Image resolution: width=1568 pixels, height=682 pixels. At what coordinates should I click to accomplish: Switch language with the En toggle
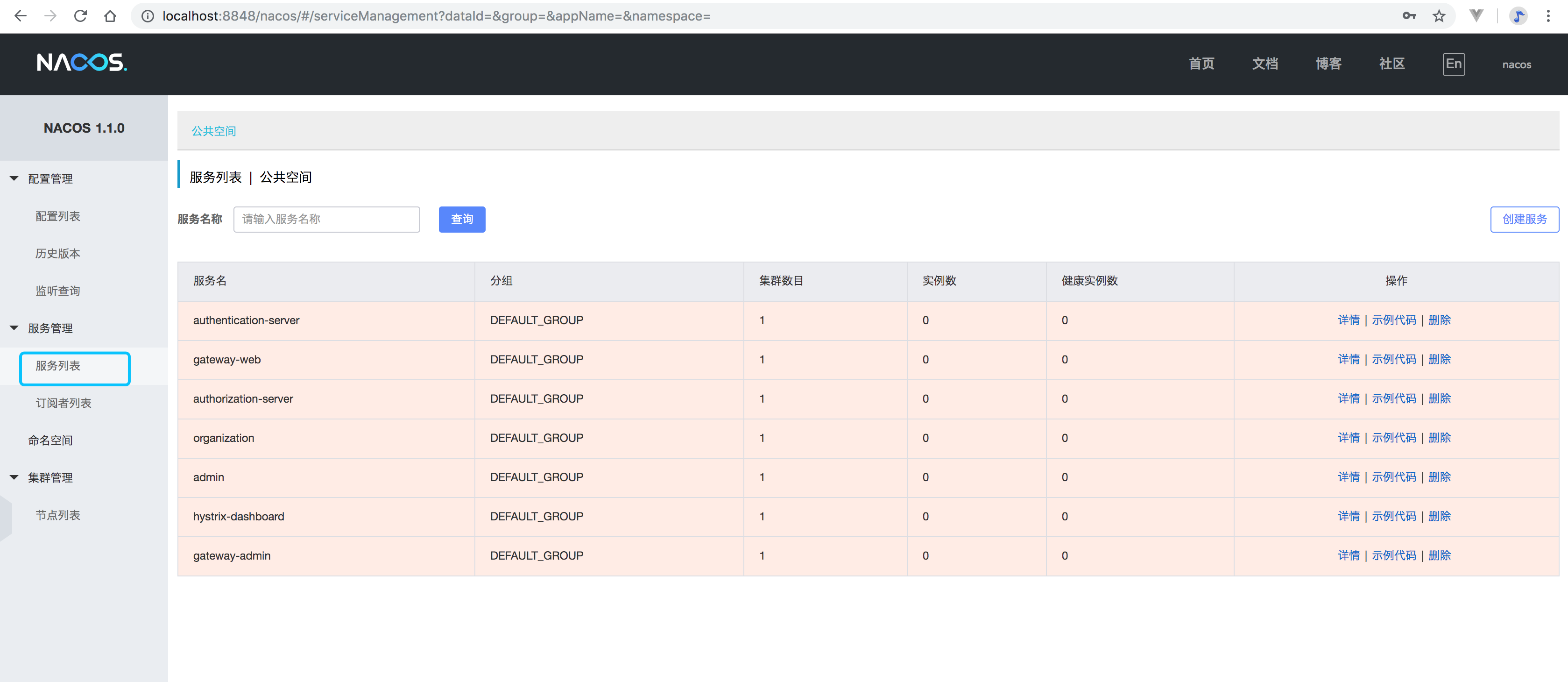(1453, 64)
